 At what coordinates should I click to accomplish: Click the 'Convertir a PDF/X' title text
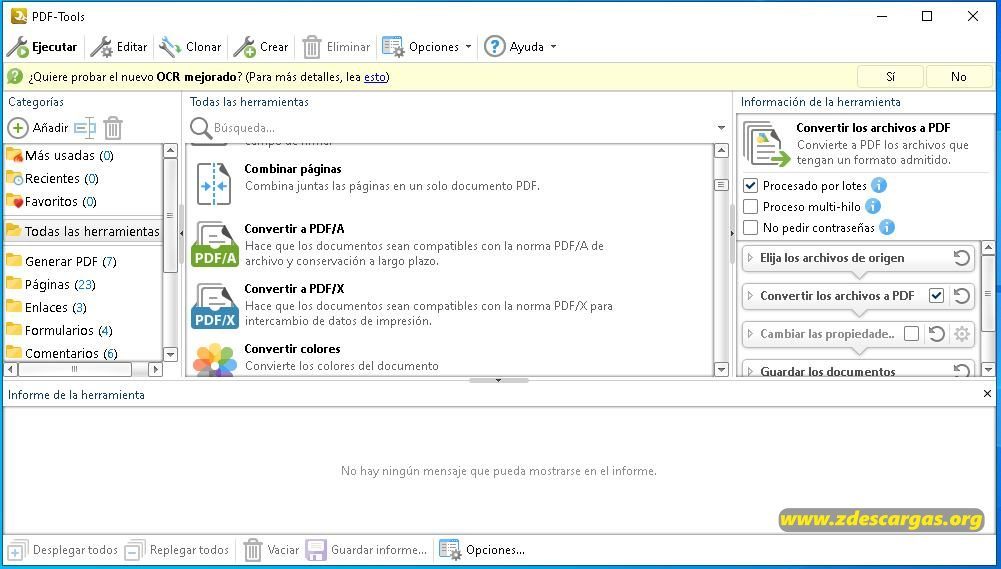294,289
